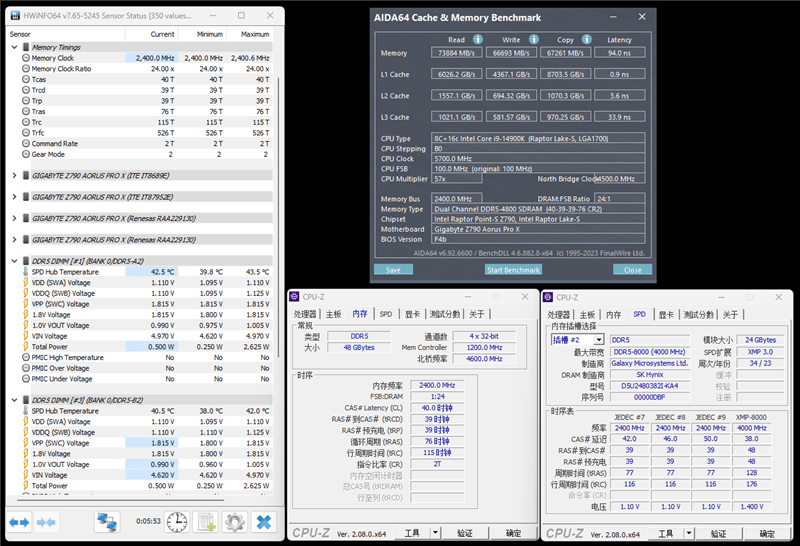Click Start Benchmark button in AIDA64
This screenshot has width=800, height=546.
(513, 269)
